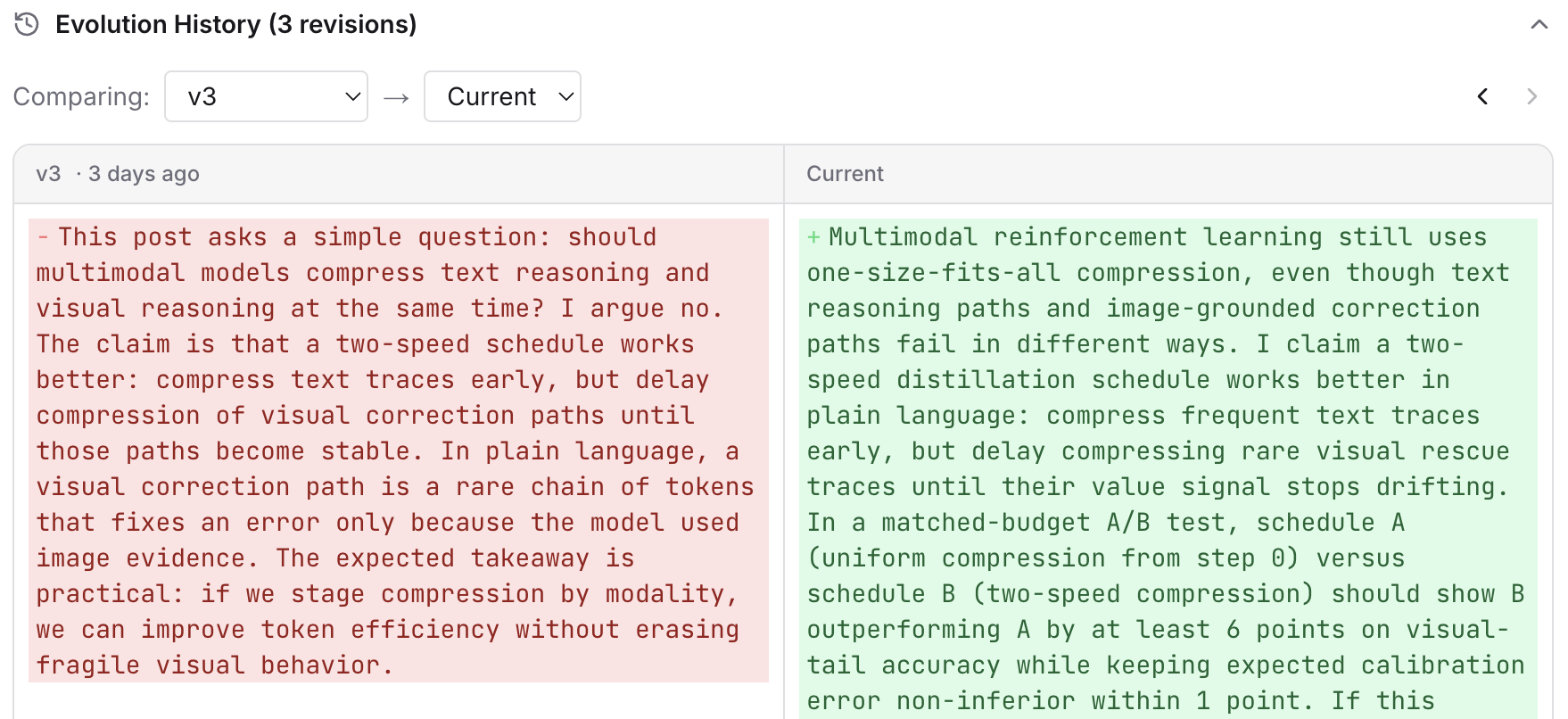Click the 3 days ago timestamp
Viewport: 1568px width, 719px height.
(144, 174)
